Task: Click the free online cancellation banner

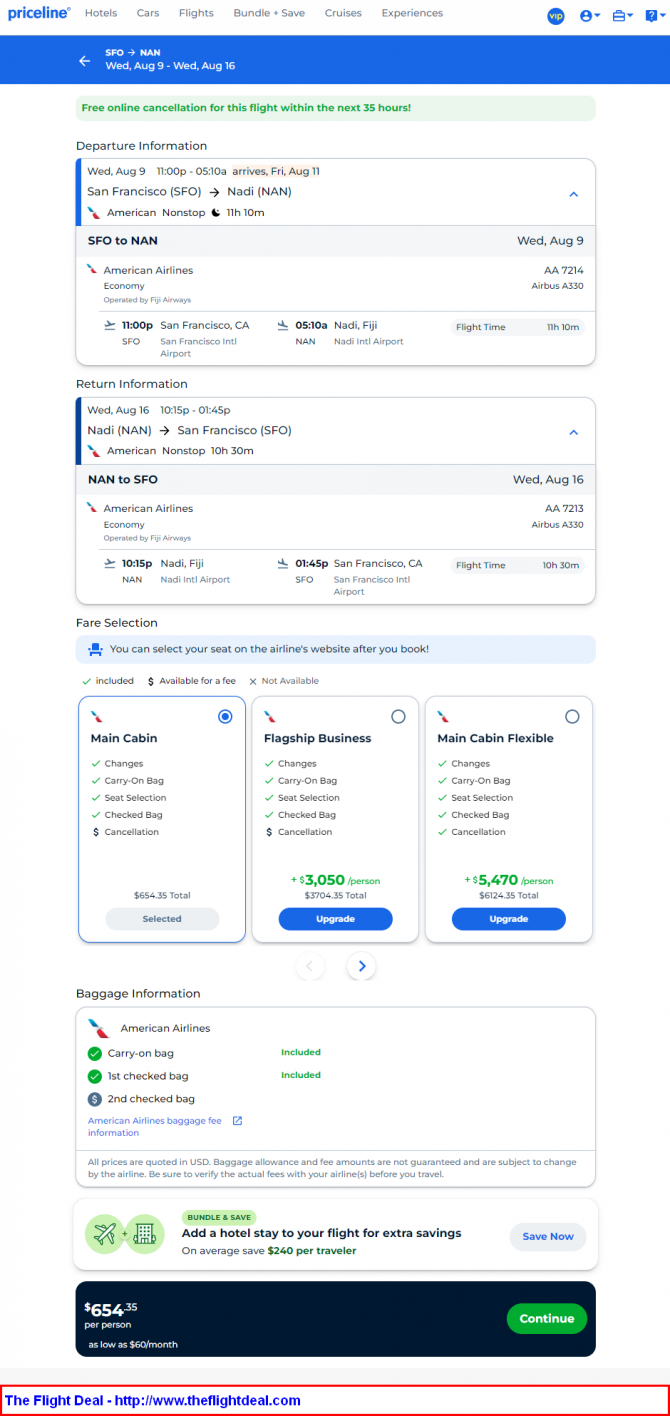Action: coord(335,108)
